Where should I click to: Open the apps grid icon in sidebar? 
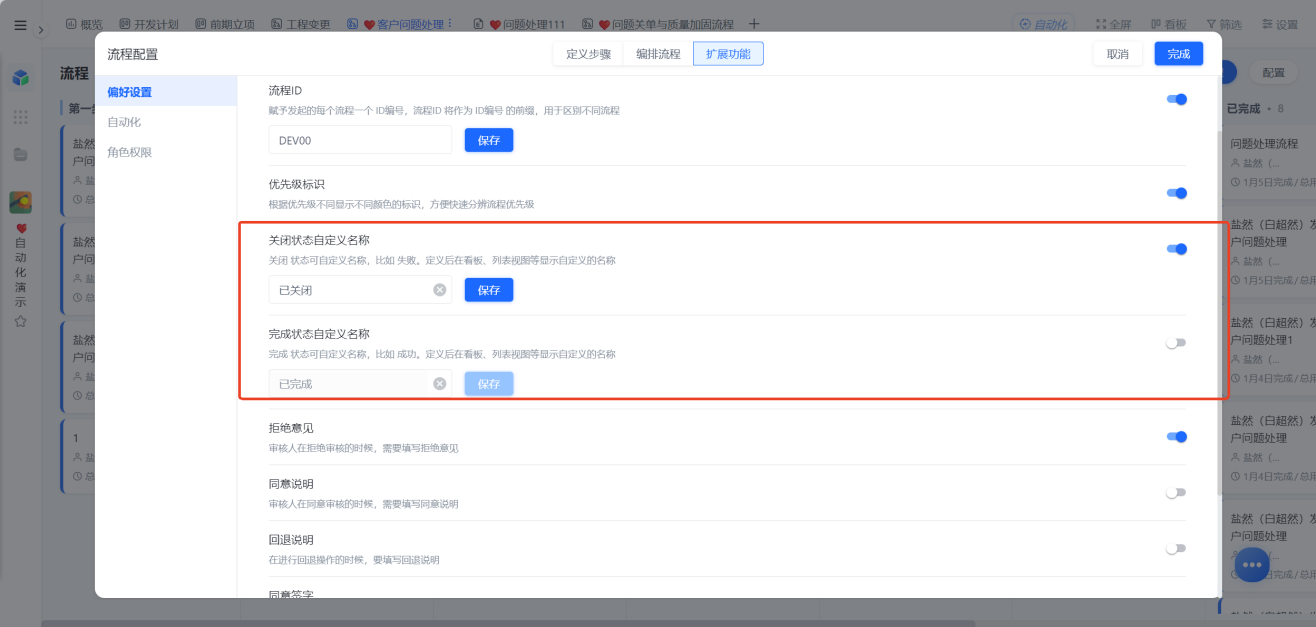point(20,117)
